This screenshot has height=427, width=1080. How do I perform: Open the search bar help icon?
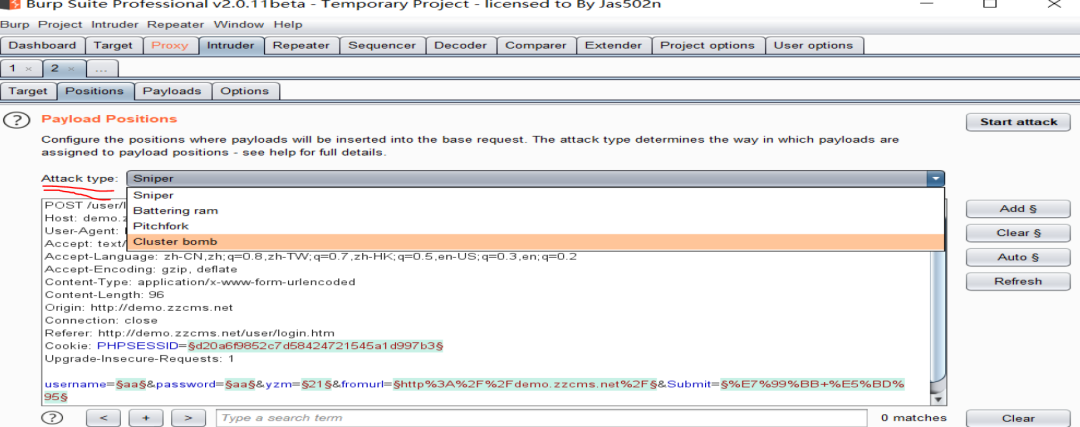(x=52, y=417)
